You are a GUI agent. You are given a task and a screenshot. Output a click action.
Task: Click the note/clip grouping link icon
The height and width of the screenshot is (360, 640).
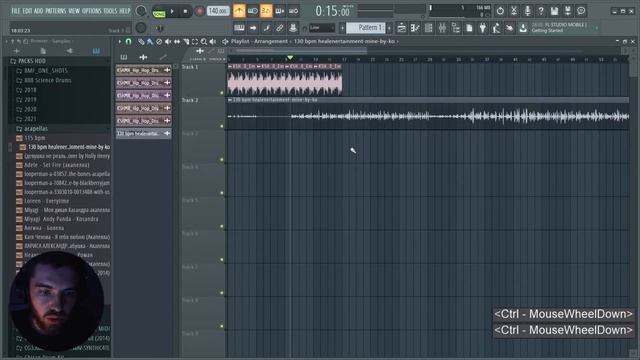[280, 28]
